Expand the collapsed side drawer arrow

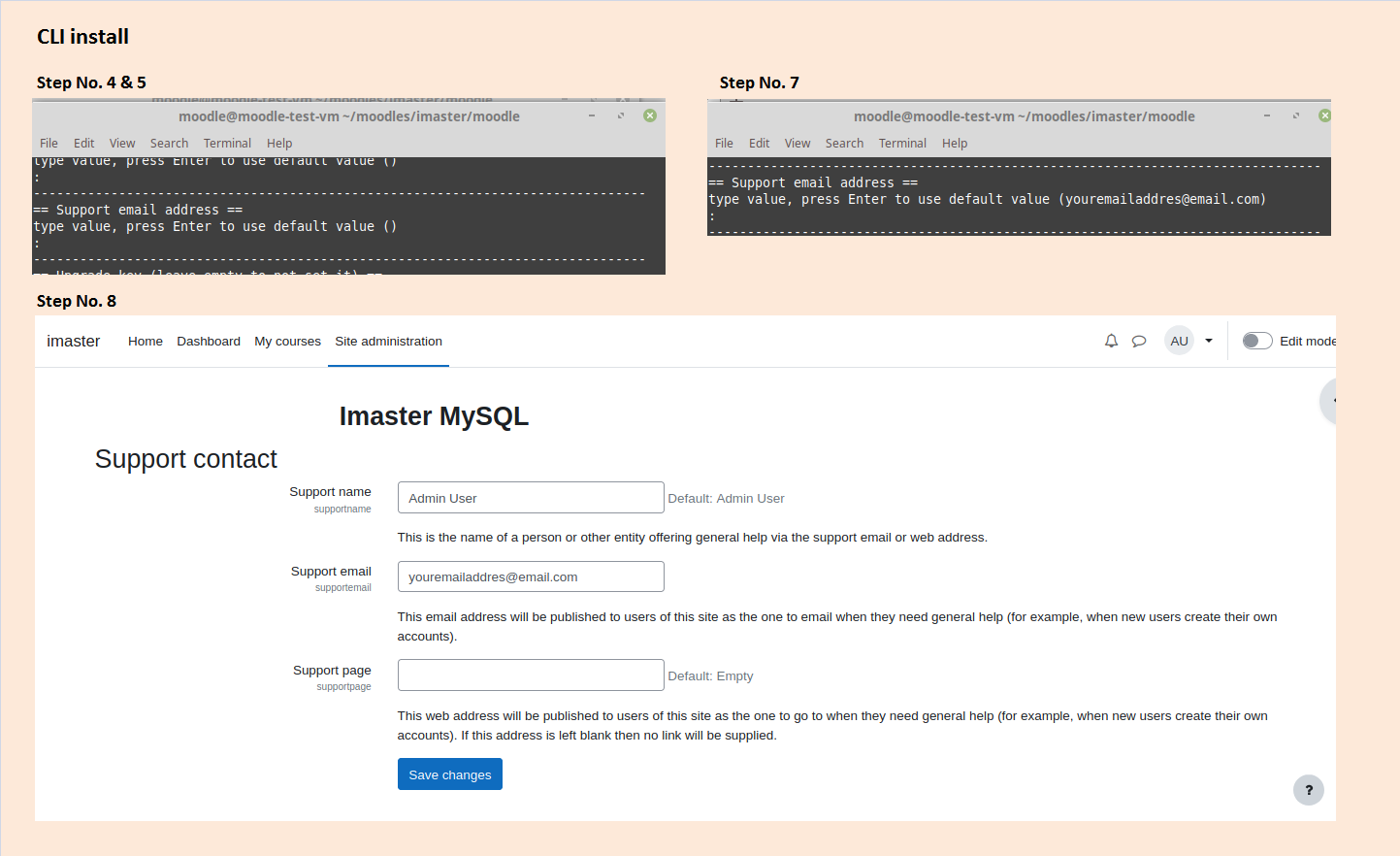point(1330,400)
